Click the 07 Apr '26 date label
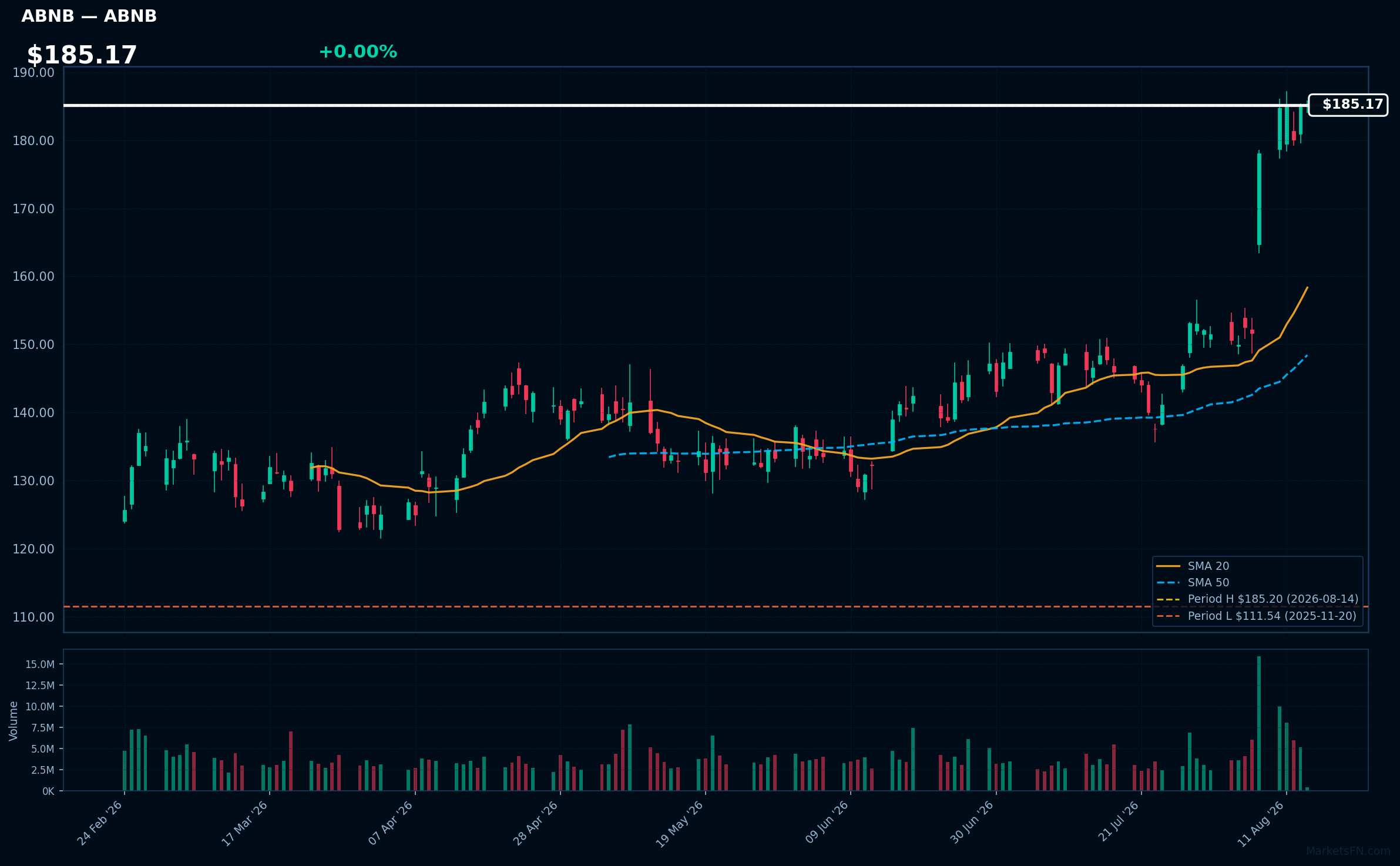 point(391,824)
